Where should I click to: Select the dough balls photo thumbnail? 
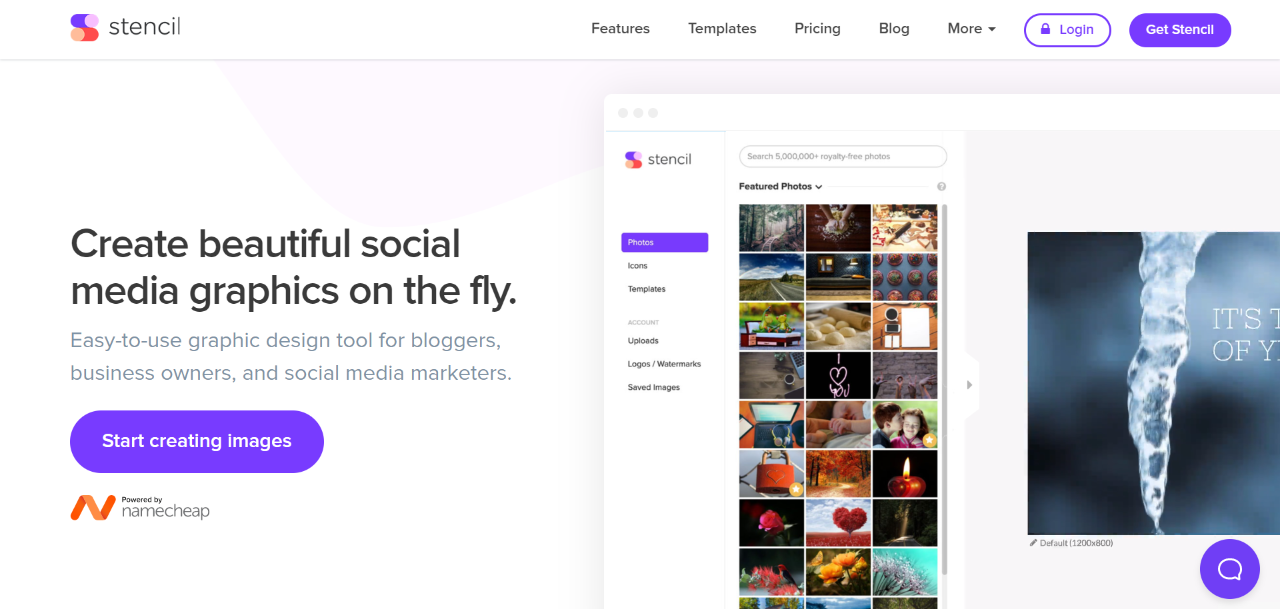click(x=838, y=326)
